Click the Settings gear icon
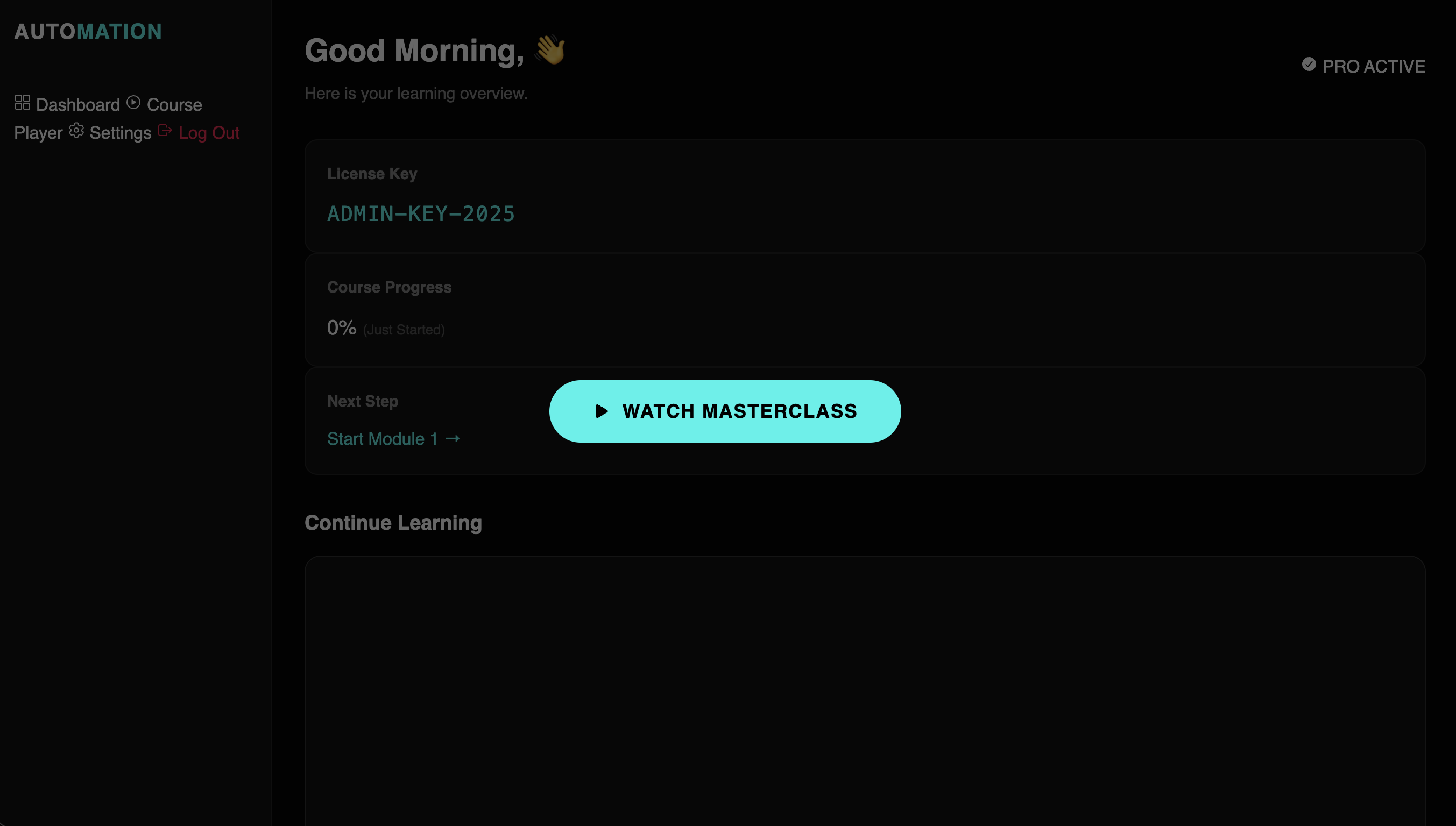The width and height of the screenshot is (1456, 826). tap(76, 131)
